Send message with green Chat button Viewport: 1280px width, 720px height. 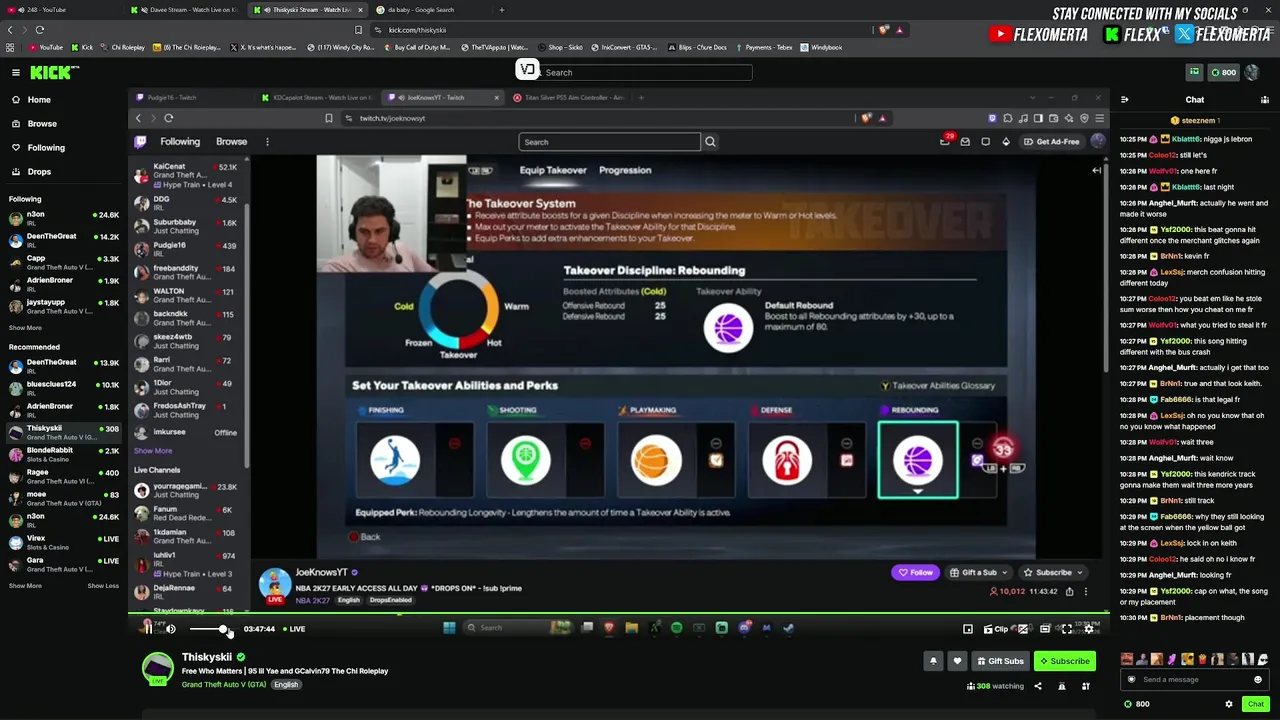coord(1256,704)
